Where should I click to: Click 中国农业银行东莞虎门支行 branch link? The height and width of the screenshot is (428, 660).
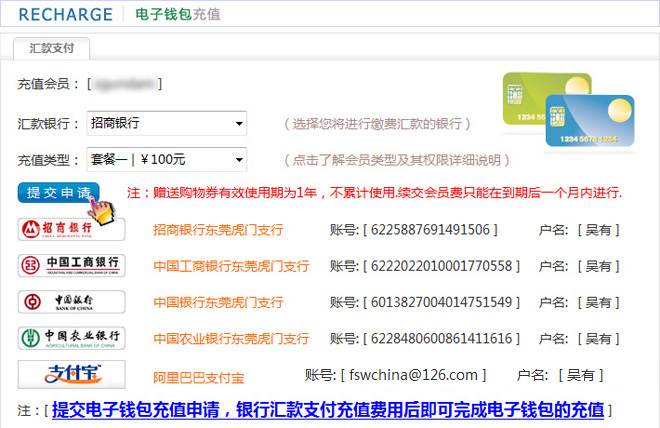(x=231, y=338)
